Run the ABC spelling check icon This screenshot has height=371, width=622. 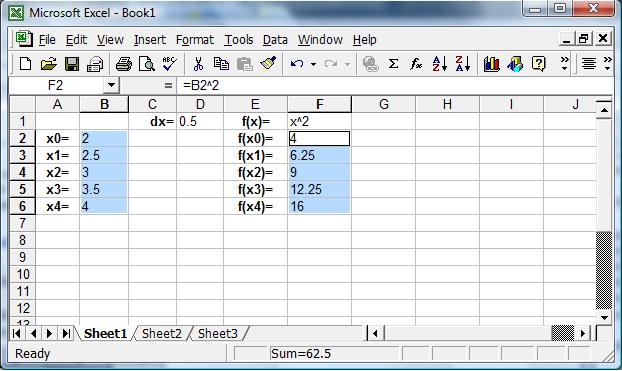coord(170,63)
